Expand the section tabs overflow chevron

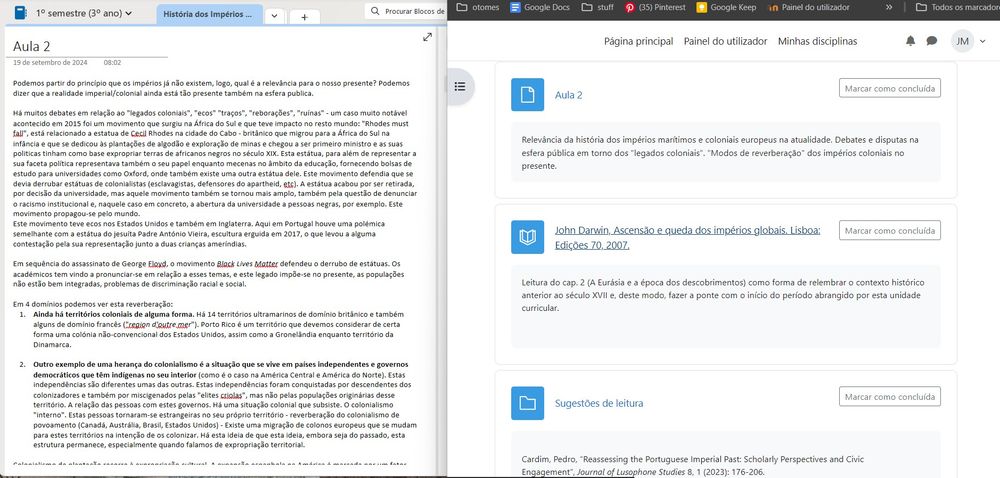click(275, 17)
